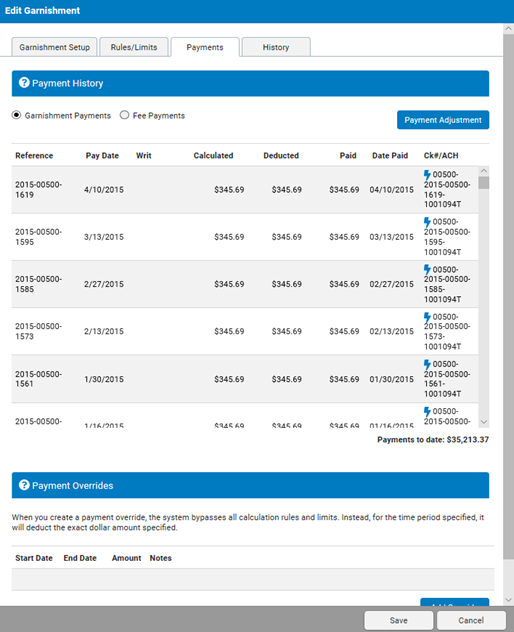Click the Cancel button

point(471,620)
